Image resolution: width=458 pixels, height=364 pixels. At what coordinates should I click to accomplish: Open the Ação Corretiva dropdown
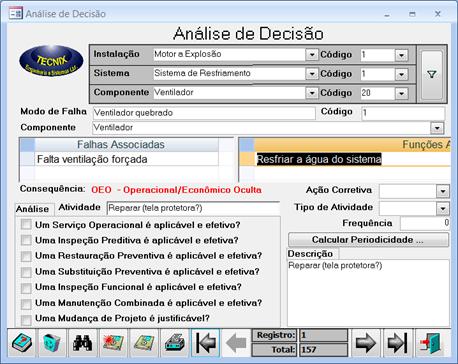[x=443, y=191]
